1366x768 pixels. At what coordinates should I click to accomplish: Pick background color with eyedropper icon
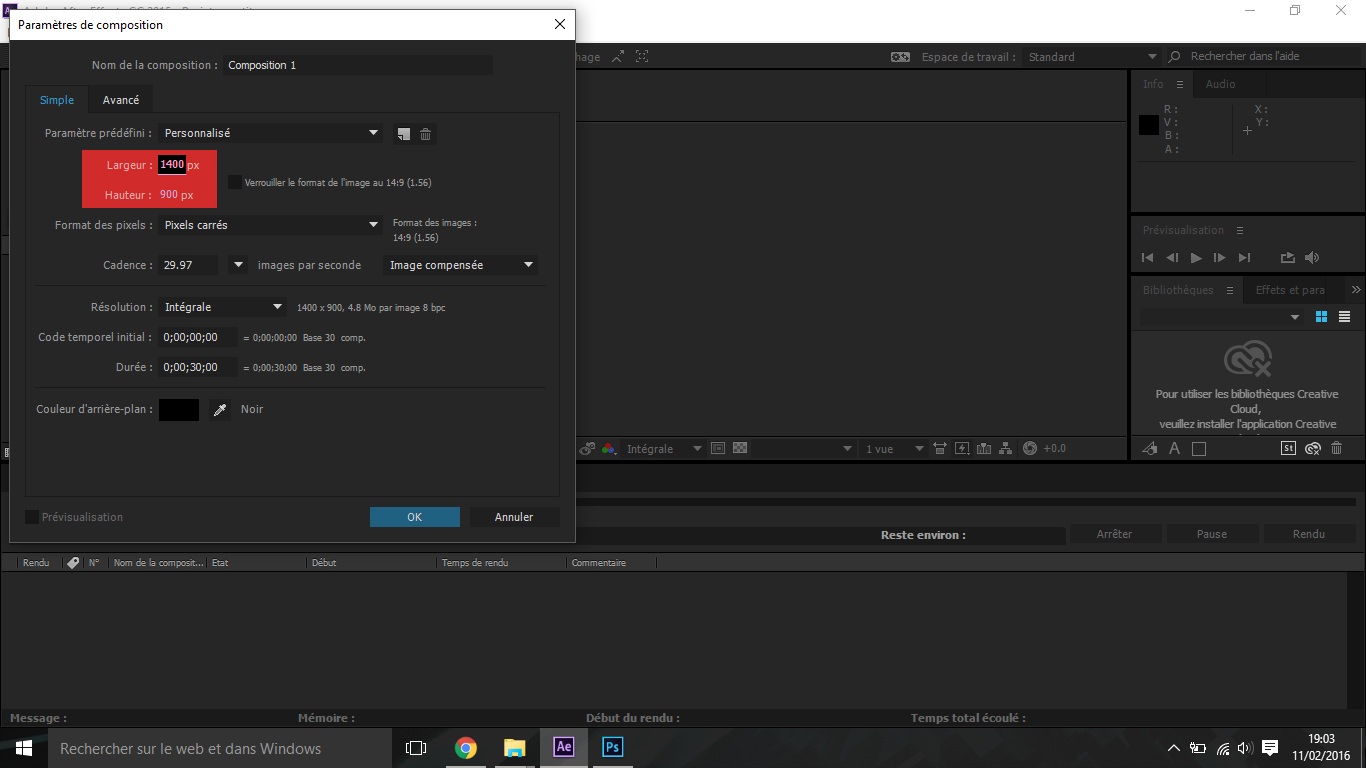click(220, 410)
